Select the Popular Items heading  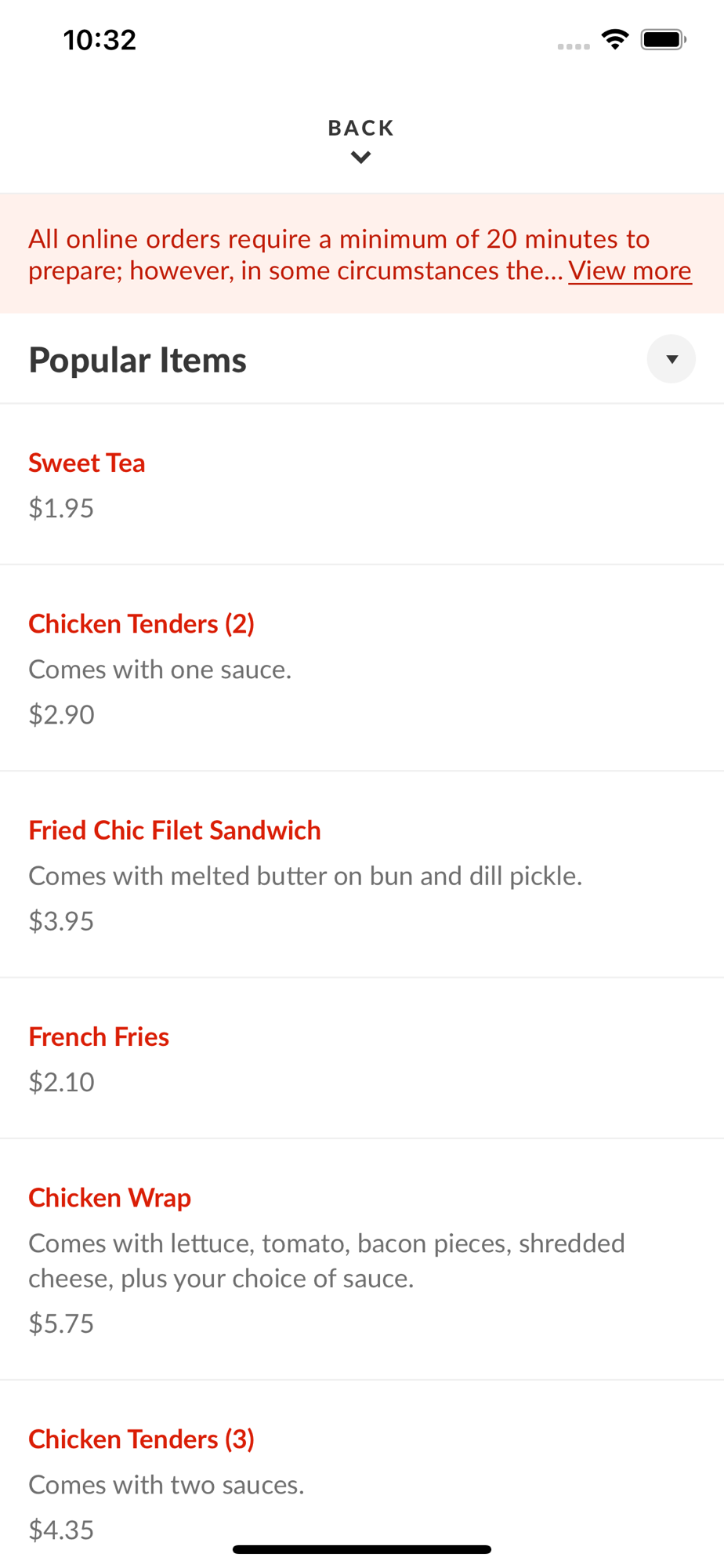coord(138,360)
